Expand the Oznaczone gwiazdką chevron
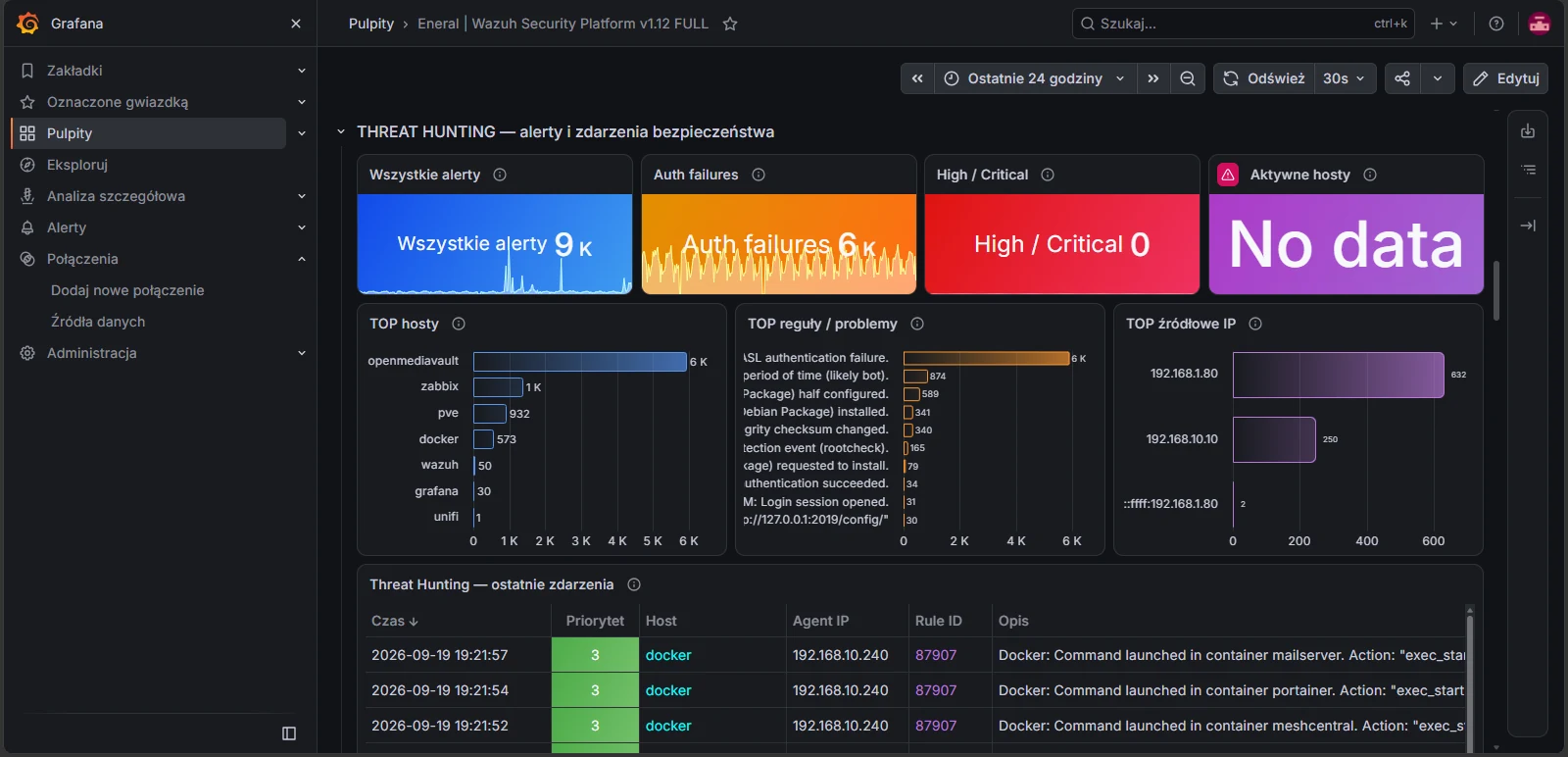Viewport: 1568px width, 757px height. pos(302,102)
